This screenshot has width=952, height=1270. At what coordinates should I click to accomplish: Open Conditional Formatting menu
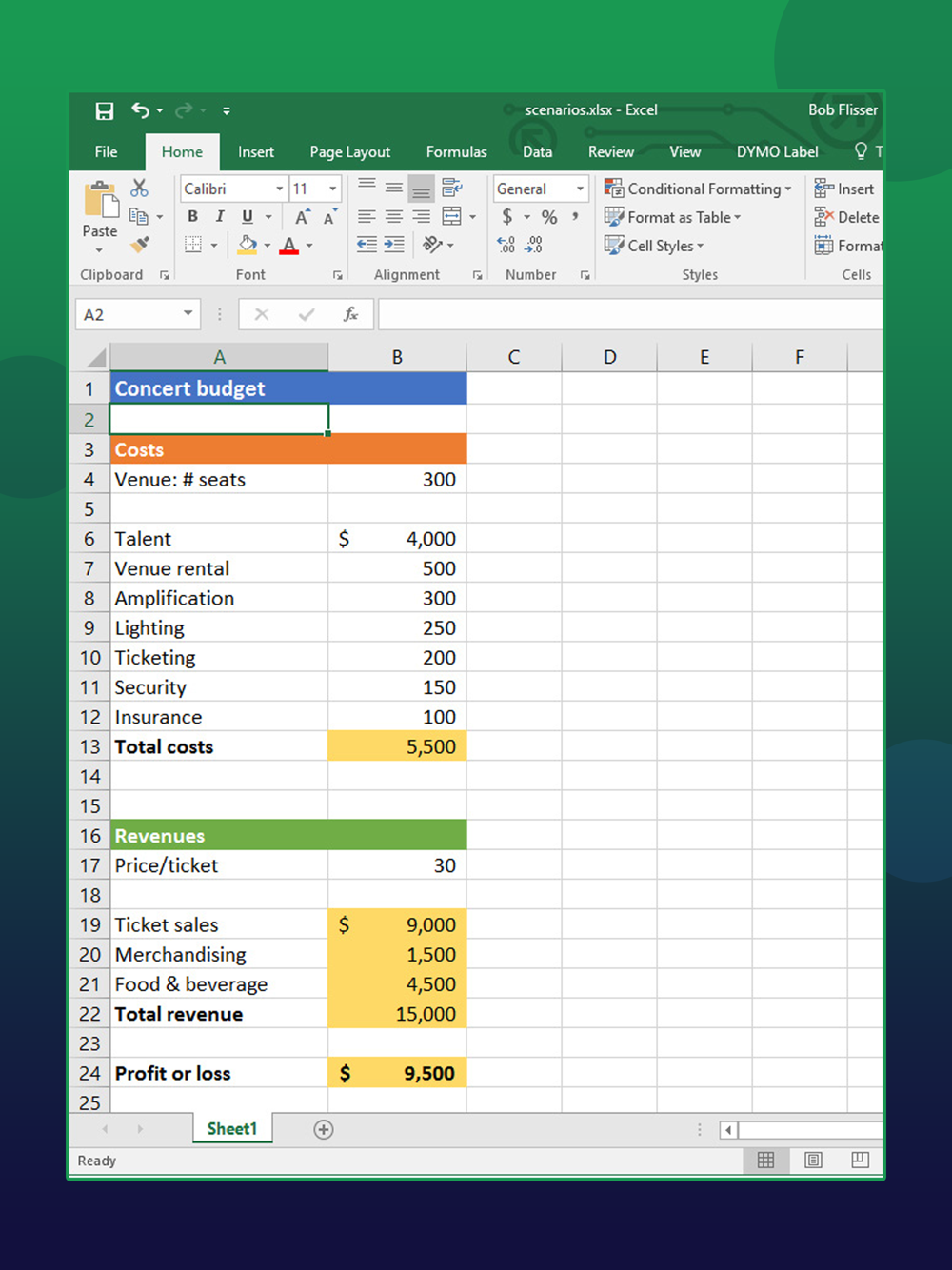click(698, 189)
